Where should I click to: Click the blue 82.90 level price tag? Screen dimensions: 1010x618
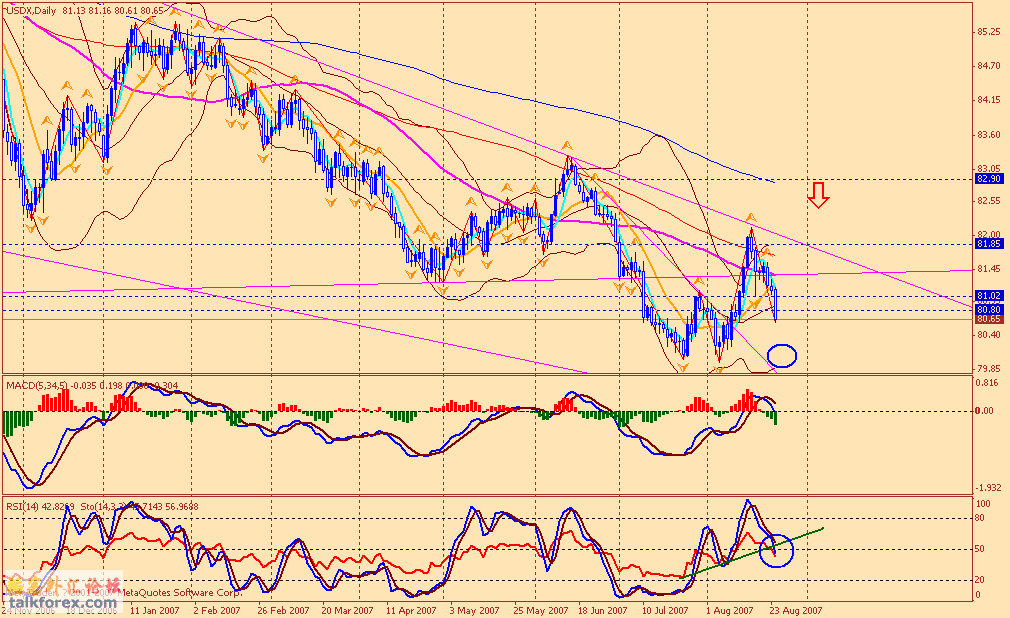pyautogui.click(x=989, y=179)
